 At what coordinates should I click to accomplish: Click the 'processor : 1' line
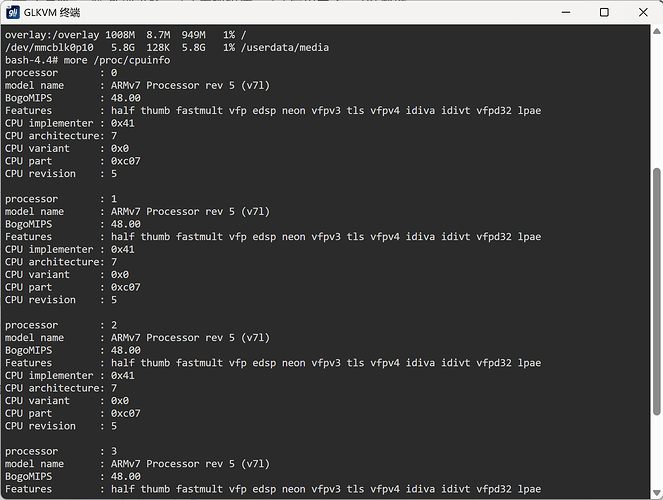(x=62, y=199)
